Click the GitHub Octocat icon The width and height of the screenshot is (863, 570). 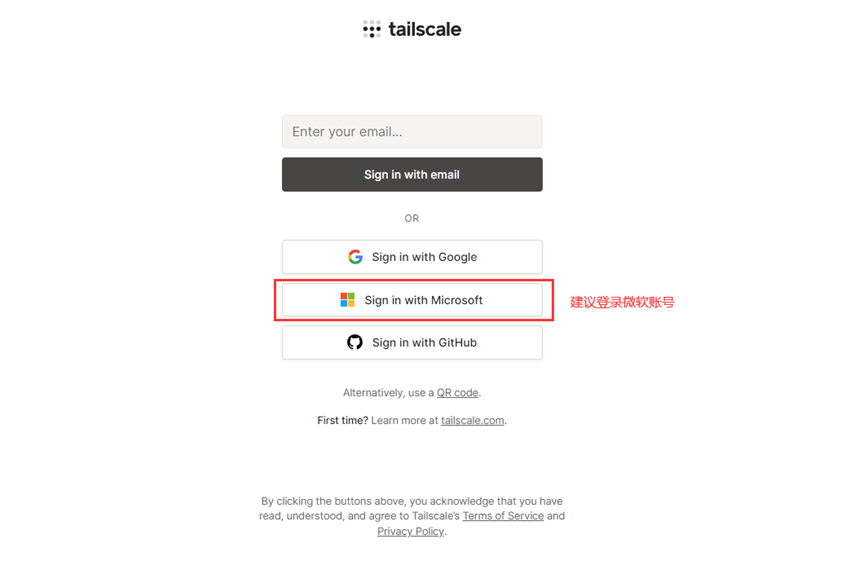pos(355,342)
